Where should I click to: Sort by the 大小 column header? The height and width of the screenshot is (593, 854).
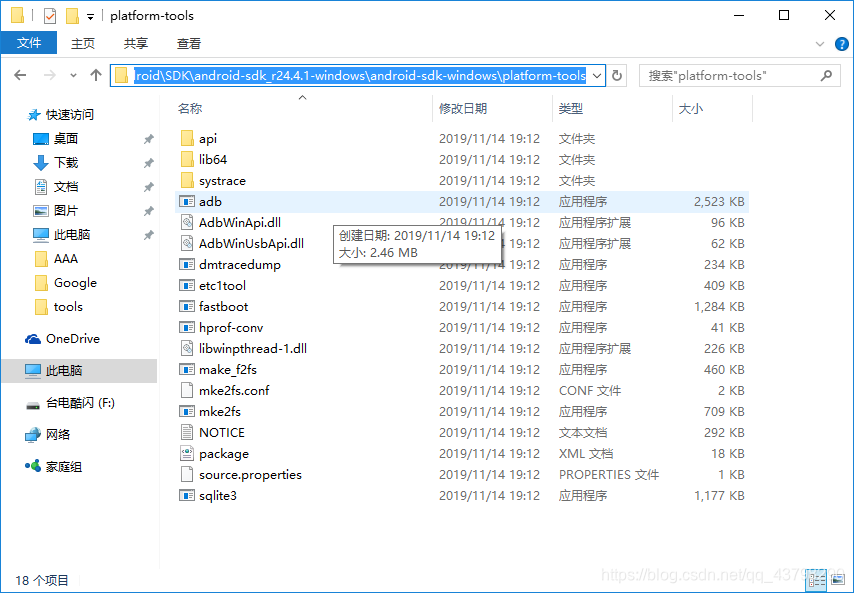click(x=712, y=108)
